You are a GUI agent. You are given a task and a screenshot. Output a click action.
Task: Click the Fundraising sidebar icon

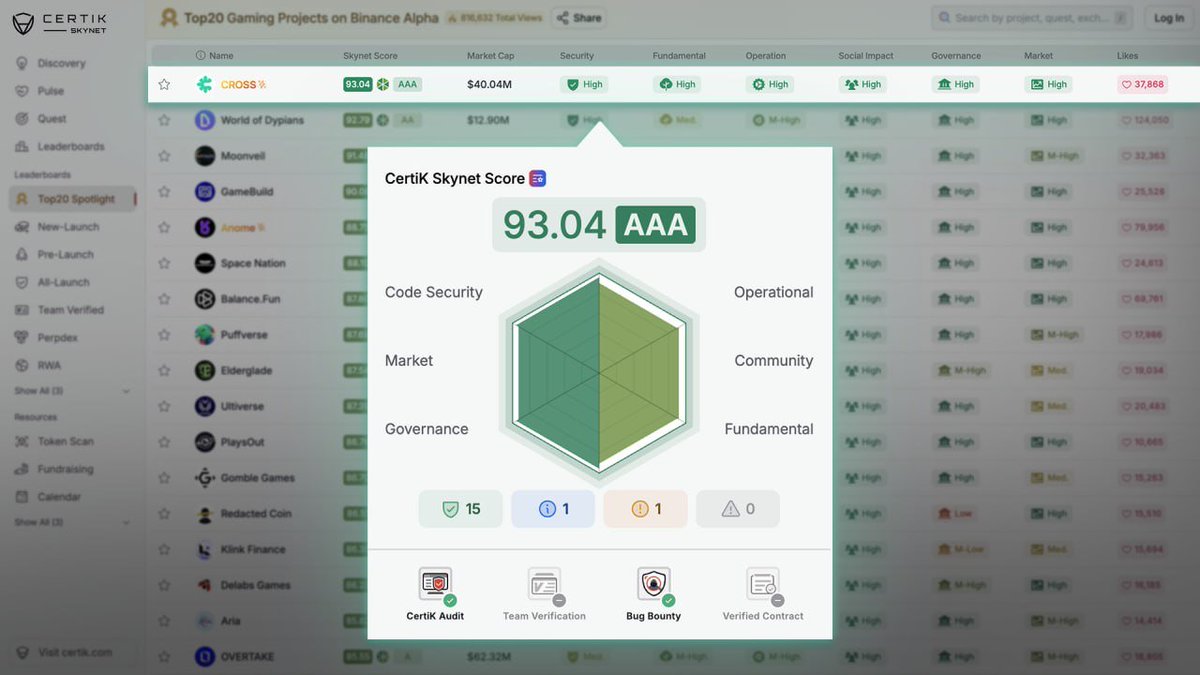click(x=21, y=469)
